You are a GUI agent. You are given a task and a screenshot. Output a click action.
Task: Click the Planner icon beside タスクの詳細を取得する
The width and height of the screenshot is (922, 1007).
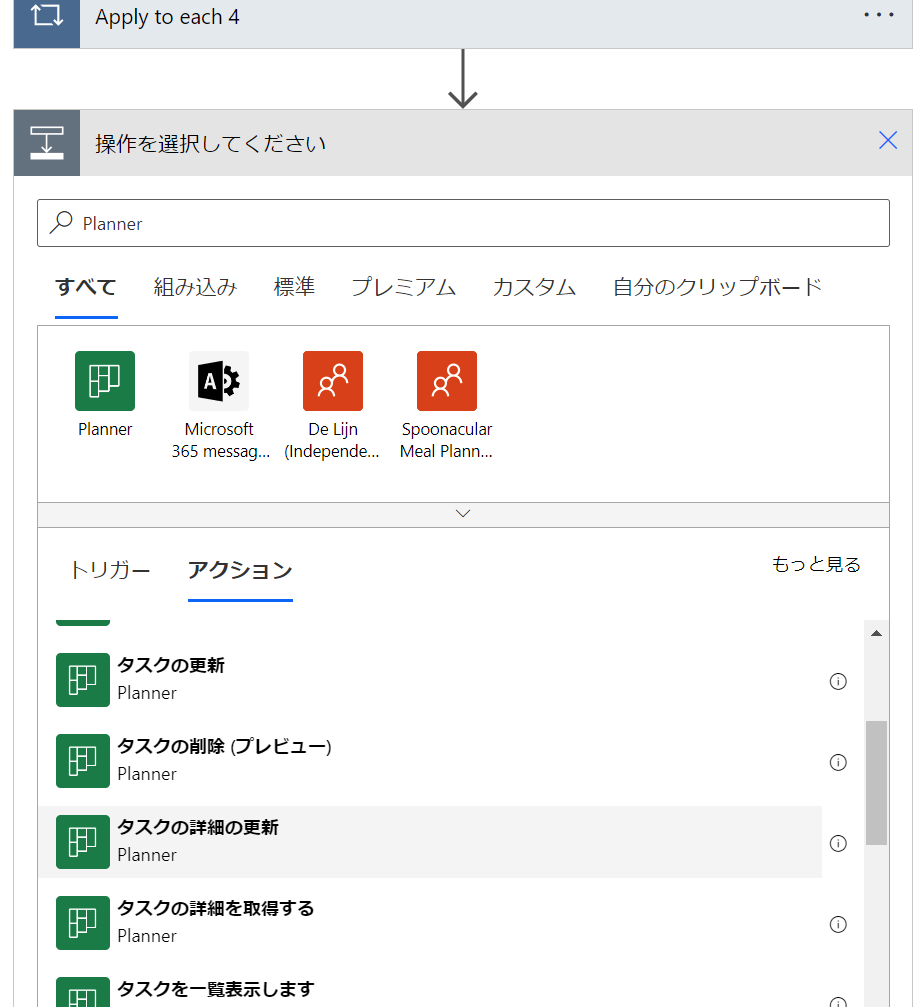pyautogui.click(x=83, y=923)
